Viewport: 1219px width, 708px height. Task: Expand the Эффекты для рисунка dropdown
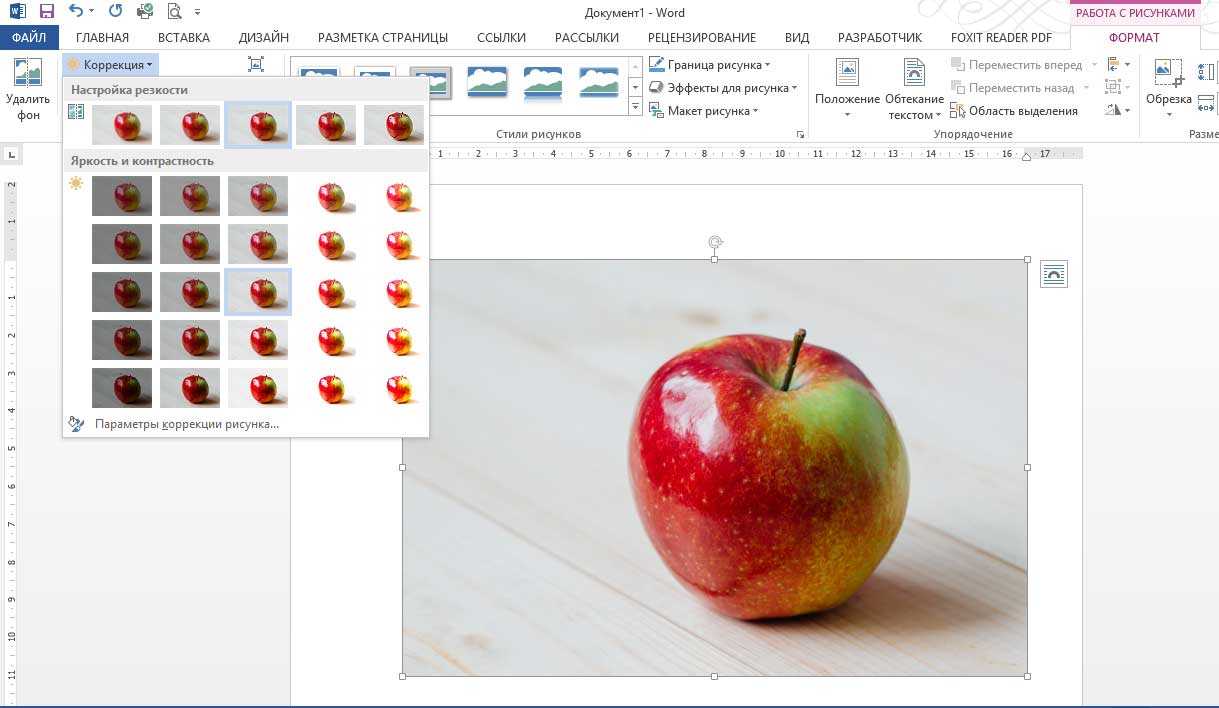[723, 88]
